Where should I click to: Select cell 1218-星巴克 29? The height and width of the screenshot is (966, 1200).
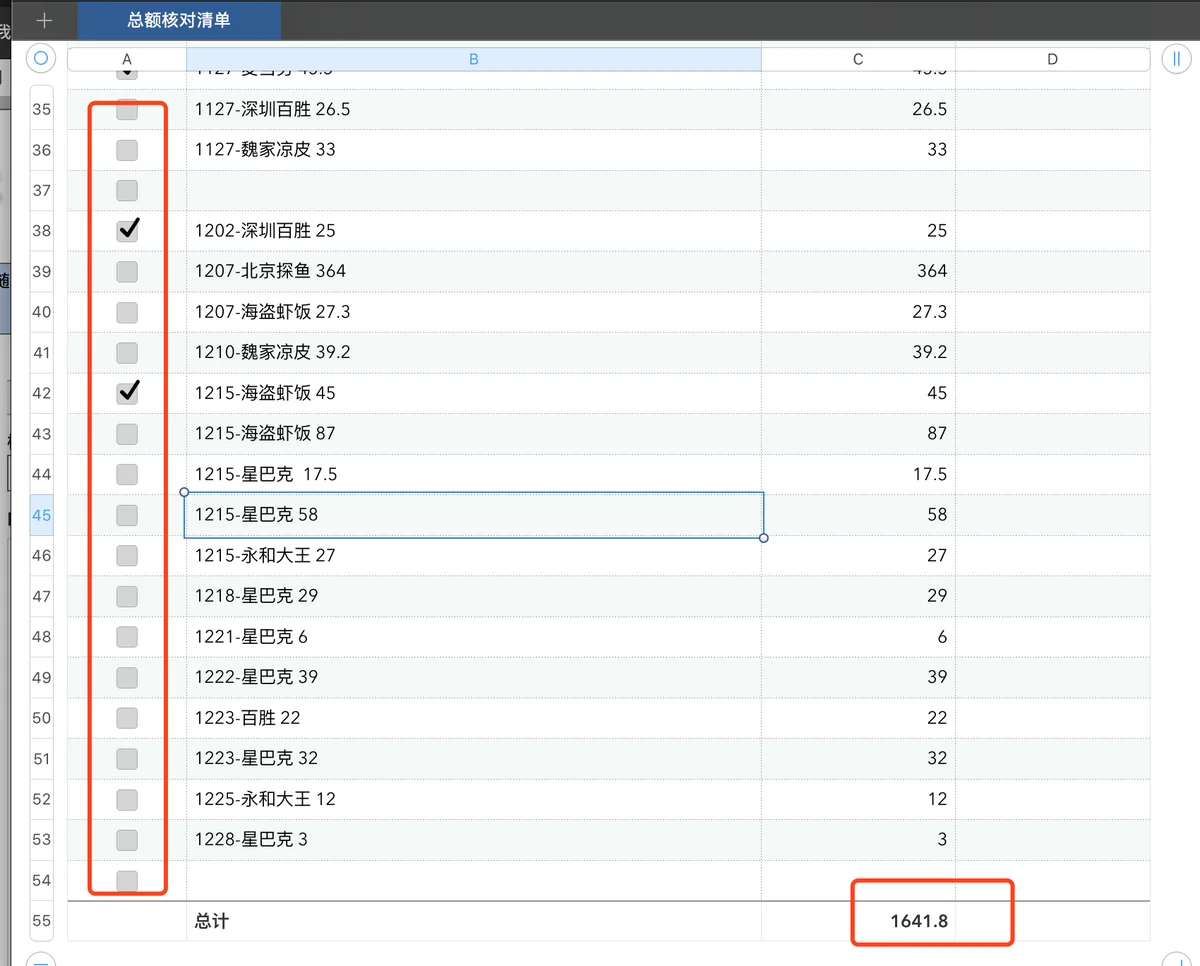[474, 596]
